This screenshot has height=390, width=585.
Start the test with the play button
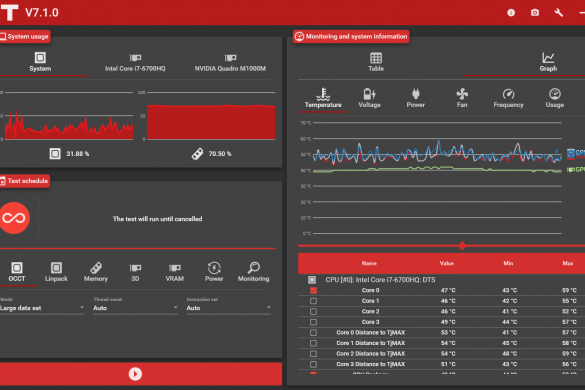click(x=135, y=374)
